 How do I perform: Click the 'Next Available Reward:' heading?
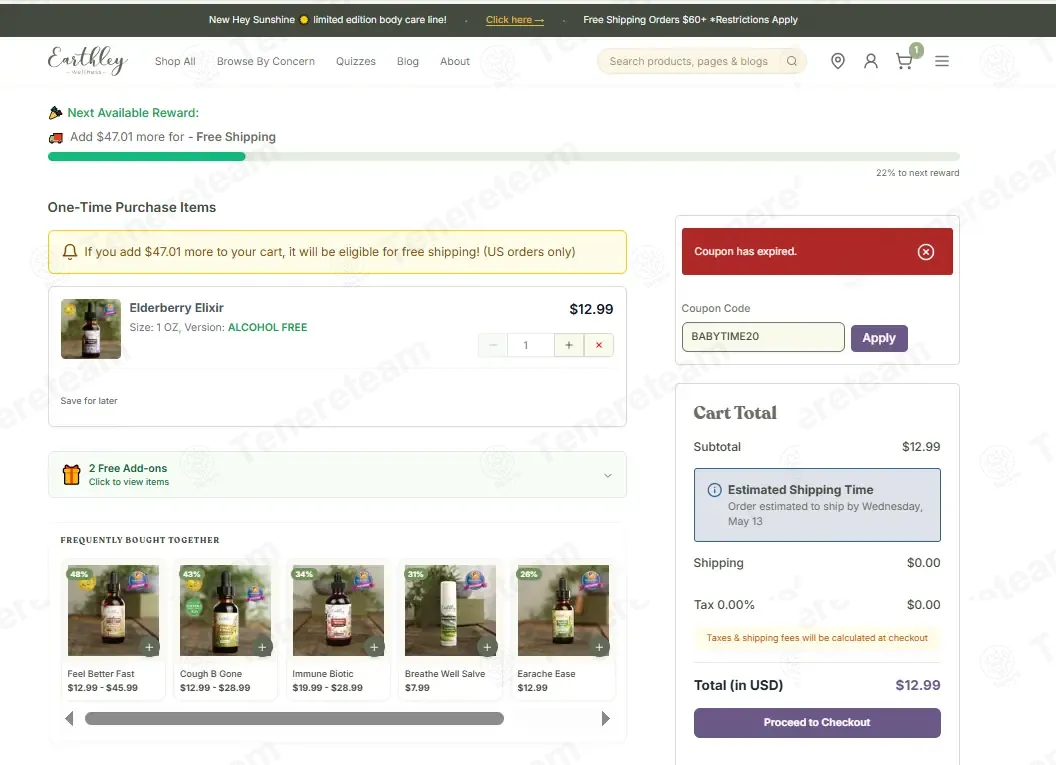[133, 113]
